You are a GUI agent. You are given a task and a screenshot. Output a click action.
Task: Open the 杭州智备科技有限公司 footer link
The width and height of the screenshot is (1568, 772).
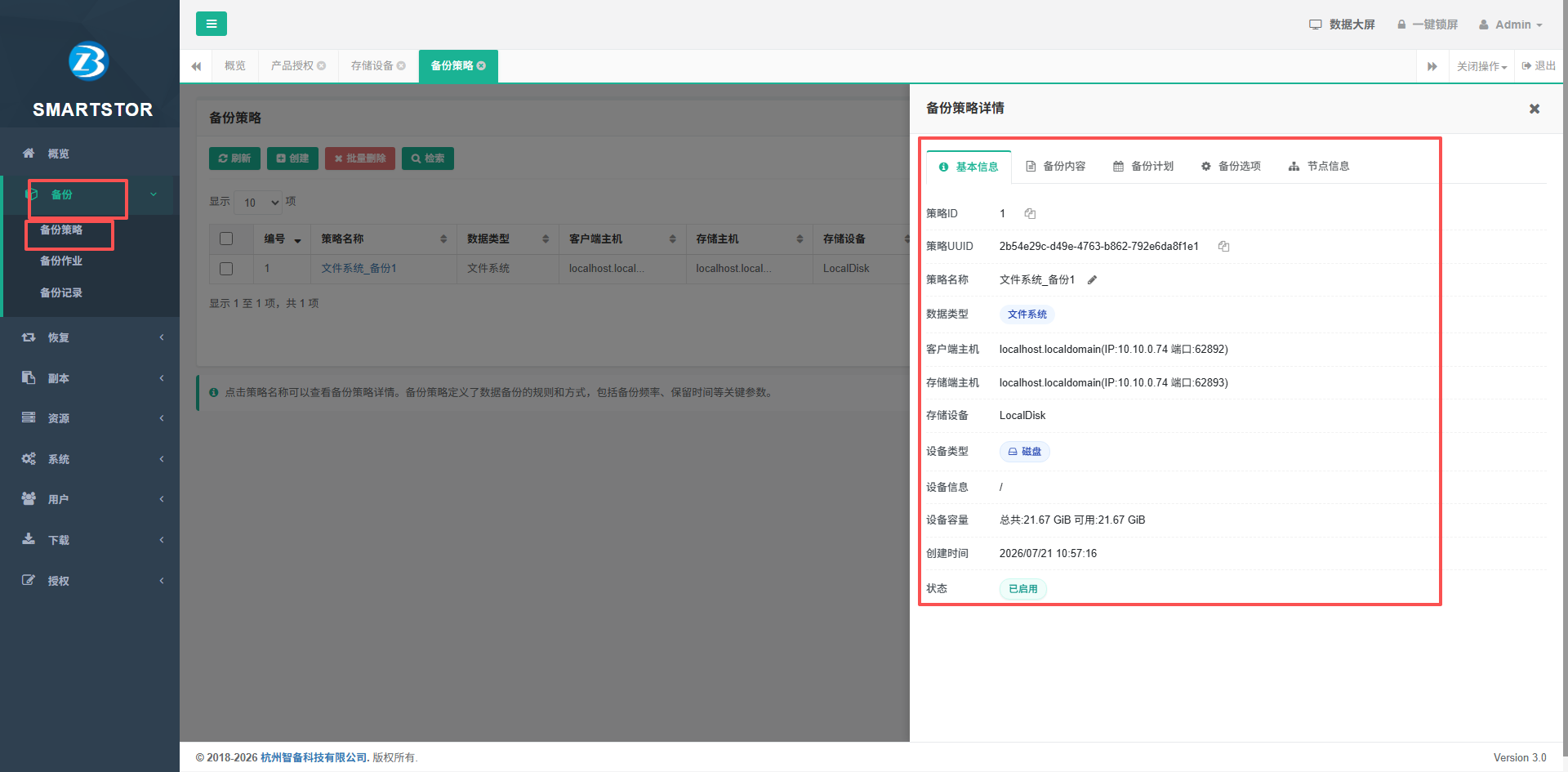pyautogui.click(x=314, y=757)
